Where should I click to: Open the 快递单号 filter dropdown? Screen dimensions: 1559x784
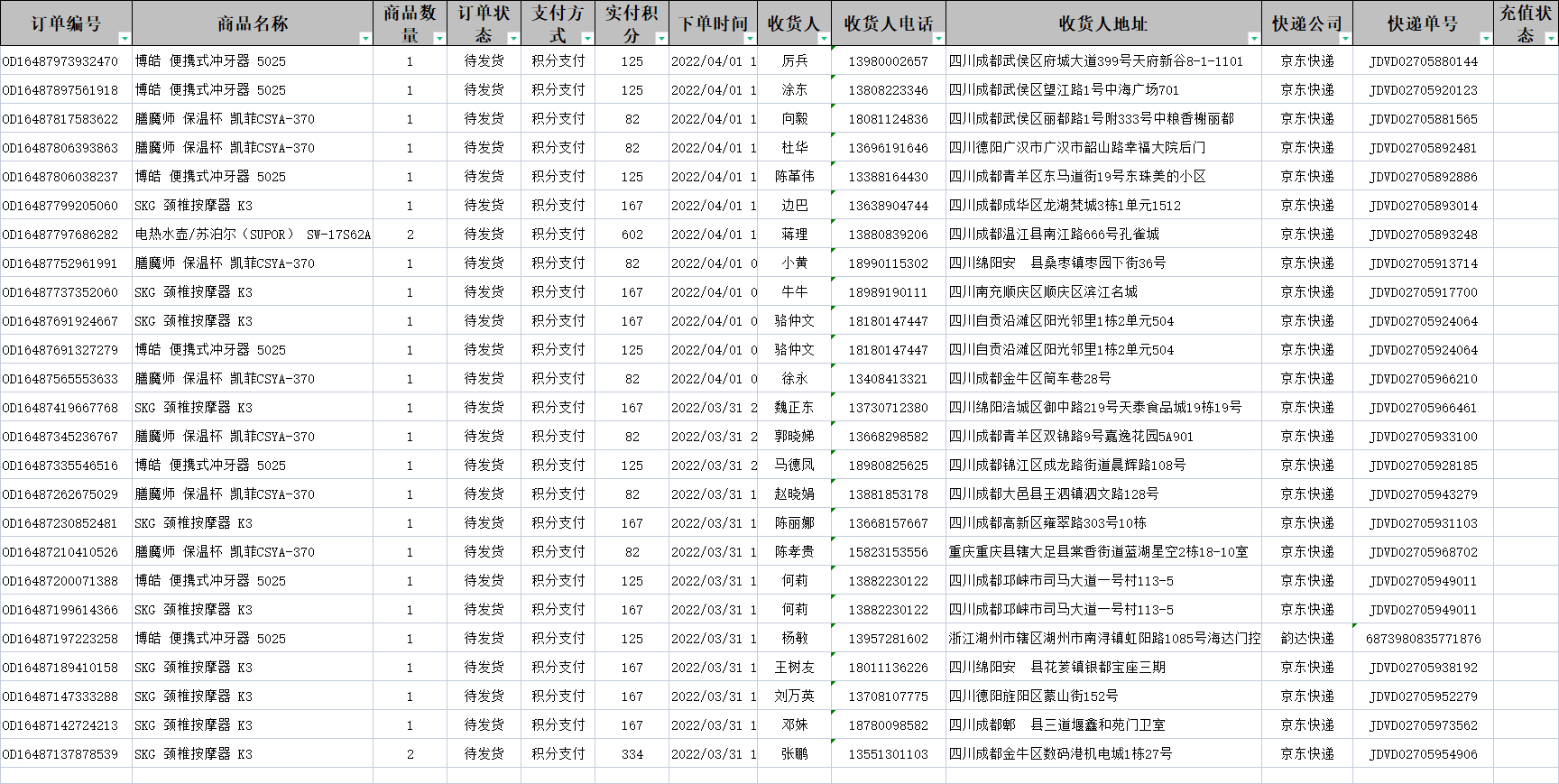click(1486, 38)
